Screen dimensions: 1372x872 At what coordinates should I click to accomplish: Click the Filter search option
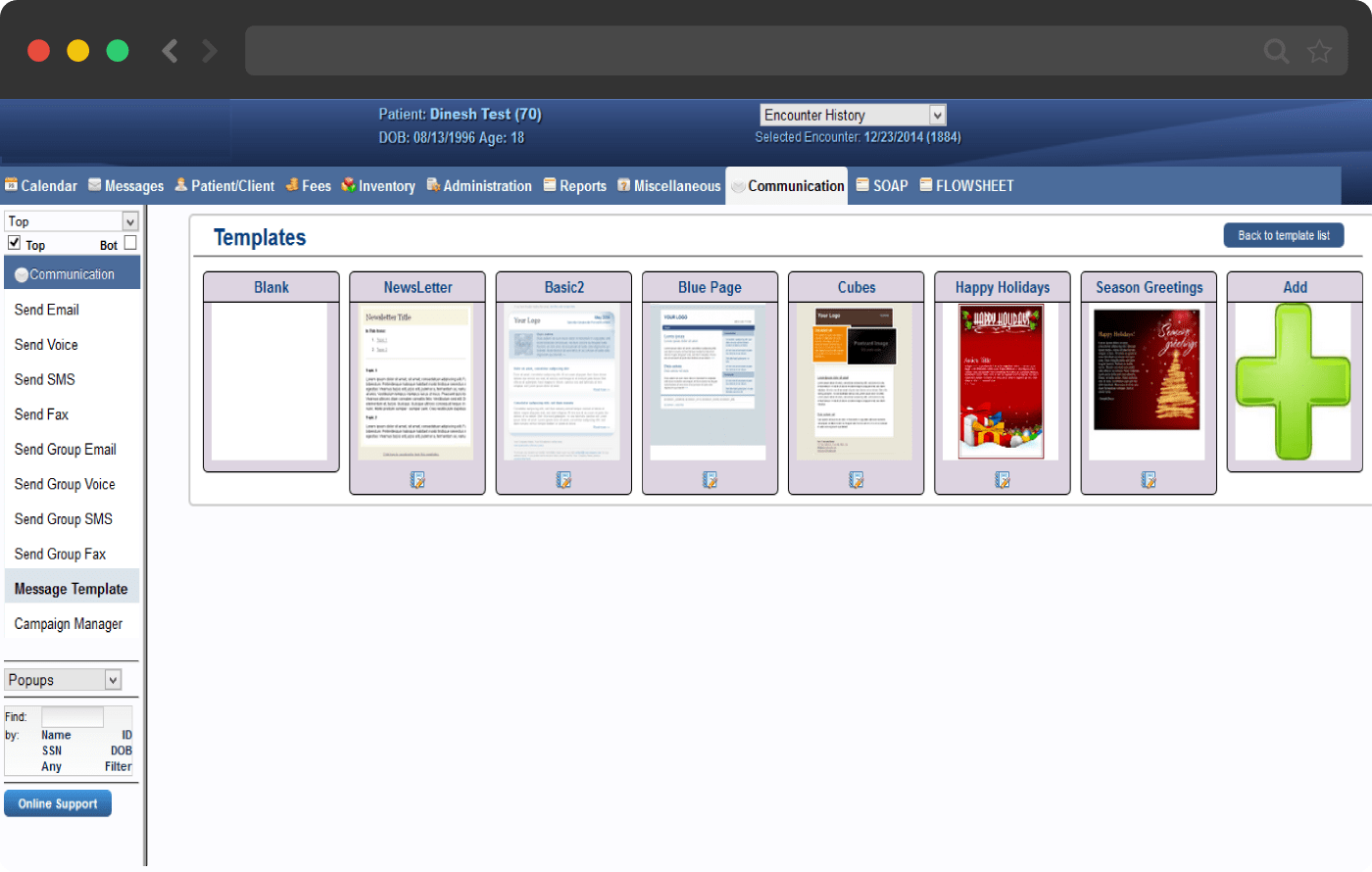pyautogui.click(x=119, y=766)
